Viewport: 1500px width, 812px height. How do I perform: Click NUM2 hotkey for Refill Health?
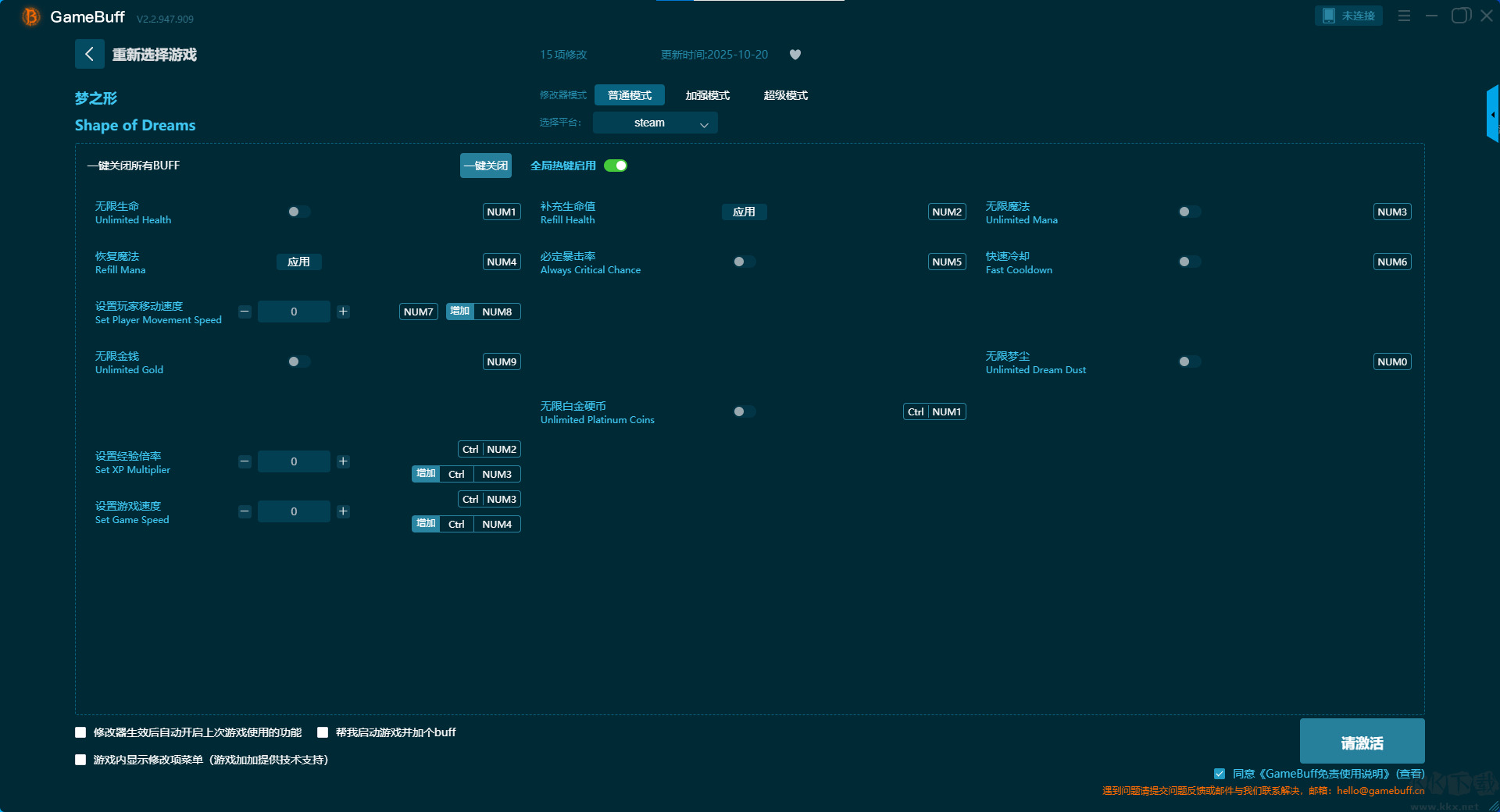tap(947, 212)
